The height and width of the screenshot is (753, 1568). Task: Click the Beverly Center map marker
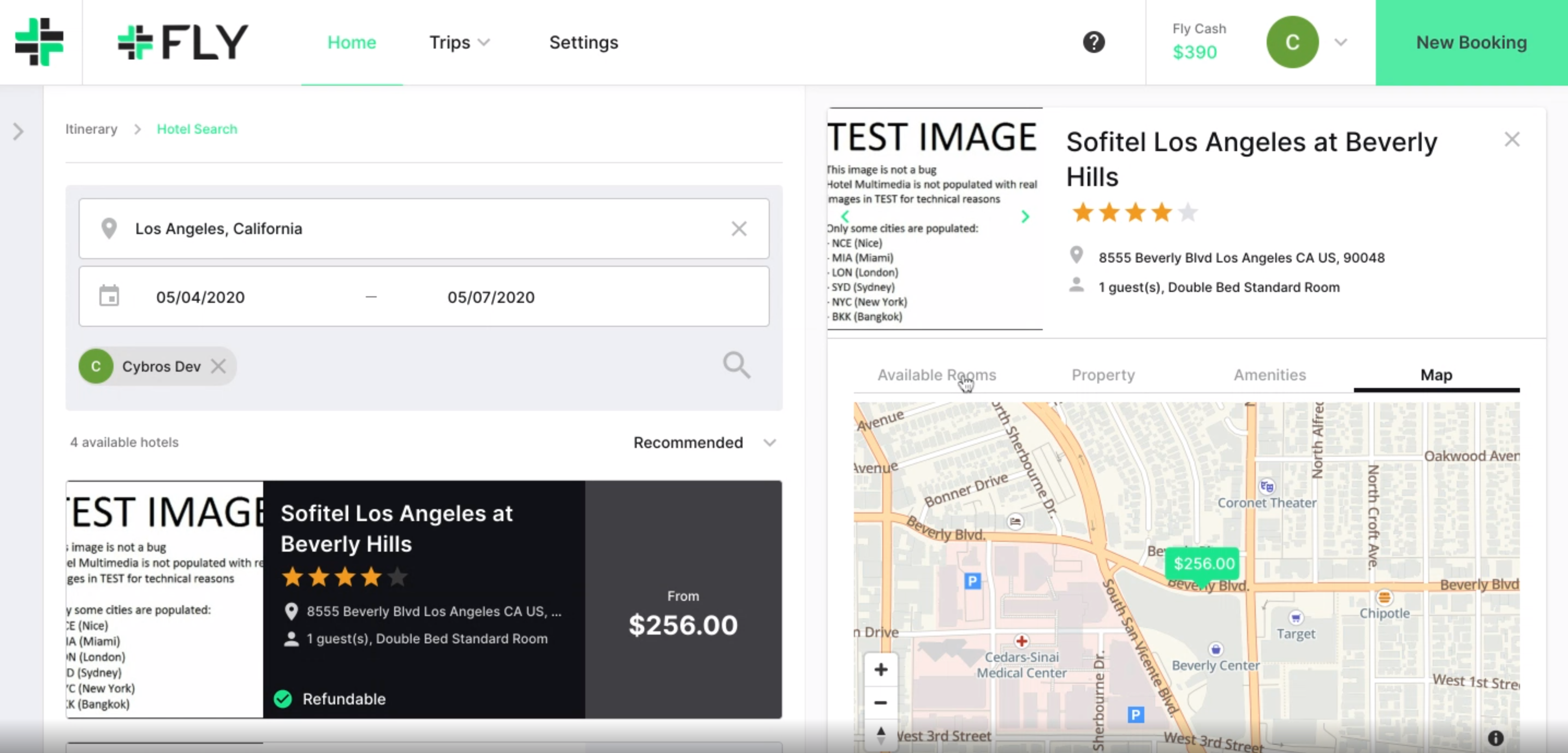[1215, 650]
